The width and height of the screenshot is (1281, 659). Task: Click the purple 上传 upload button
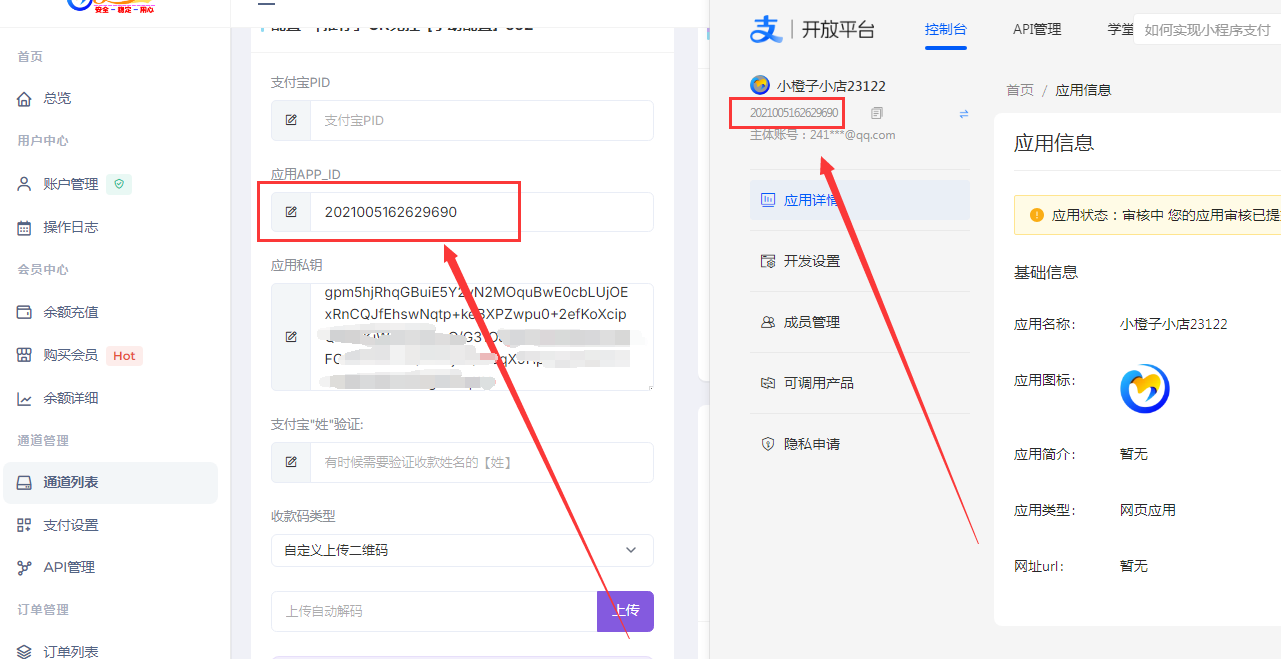tap(625, 611)
